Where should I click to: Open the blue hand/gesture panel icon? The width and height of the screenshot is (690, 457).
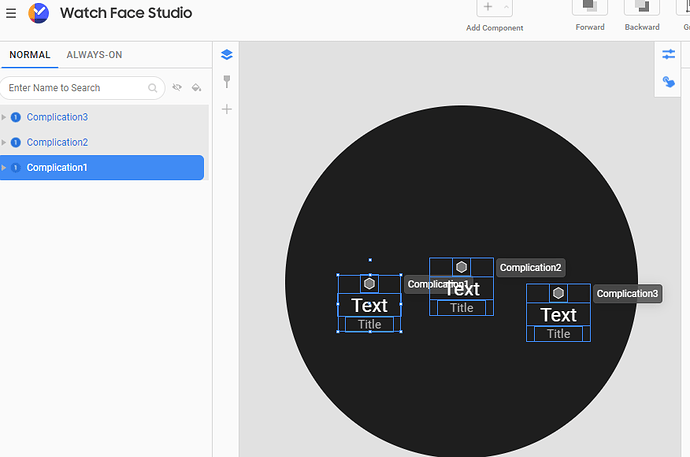pos(668,82)
